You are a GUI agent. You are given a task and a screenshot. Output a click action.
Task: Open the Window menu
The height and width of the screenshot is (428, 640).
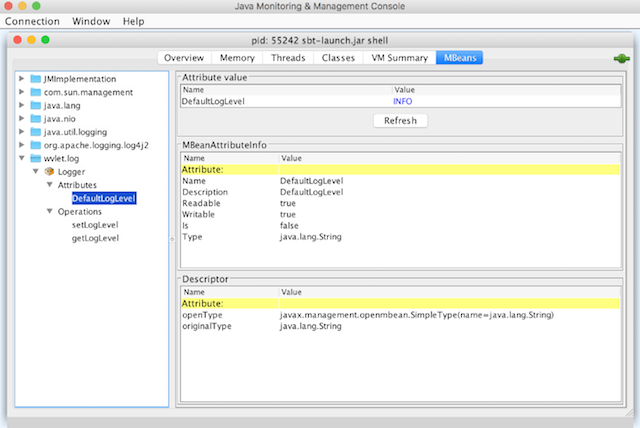click(x=91, y=21)
